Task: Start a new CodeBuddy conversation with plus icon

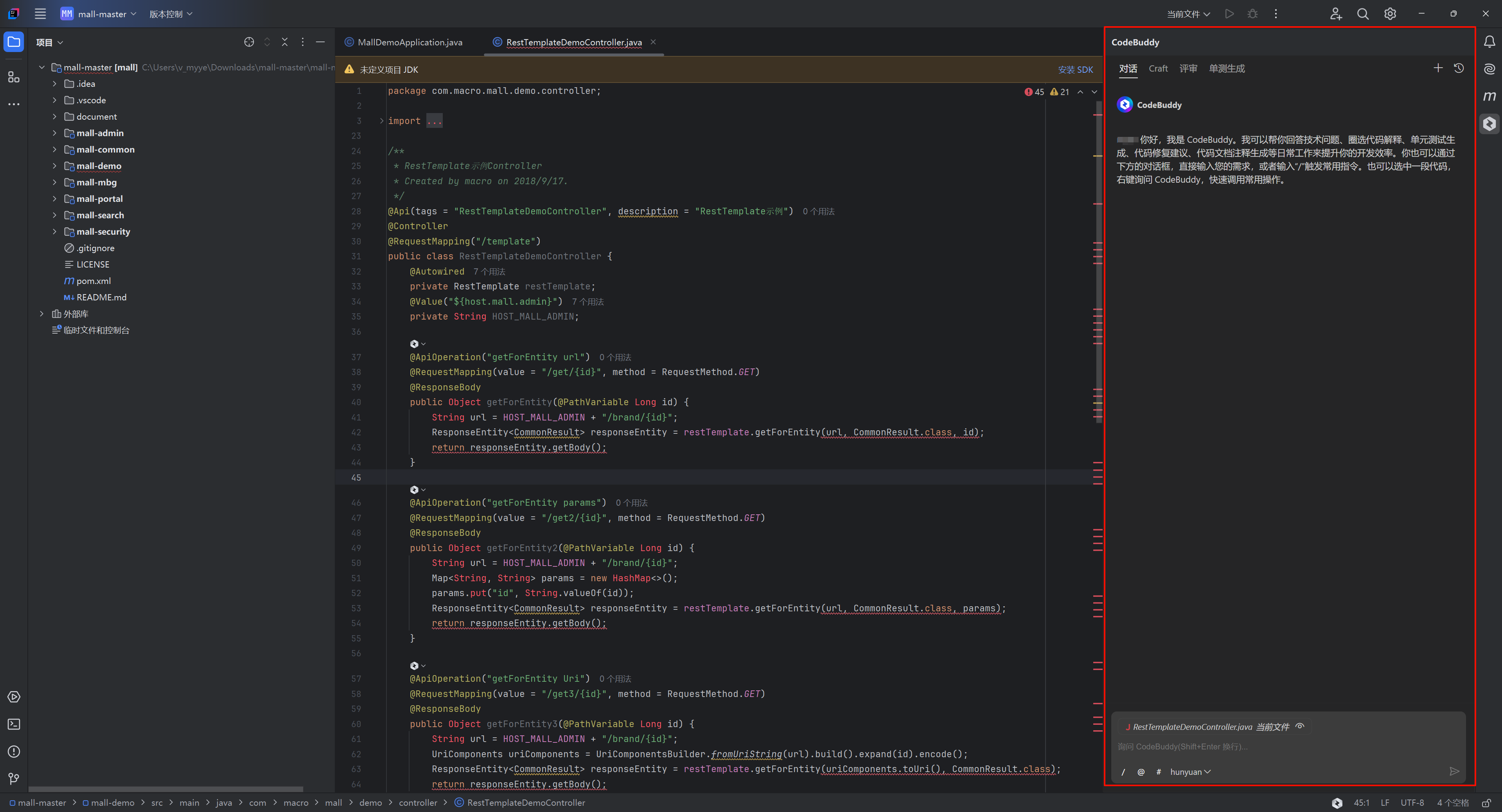Action: tap(1438, 68)
